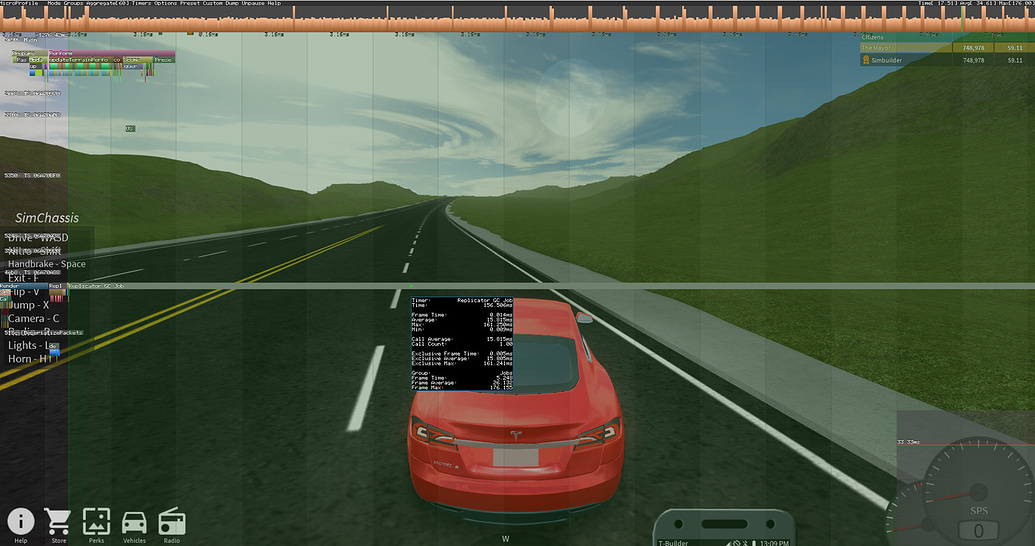Click the Camera - C hint
Image resolution: width=1035 pixels, height=546 pixels.
[x=34, y=318]
